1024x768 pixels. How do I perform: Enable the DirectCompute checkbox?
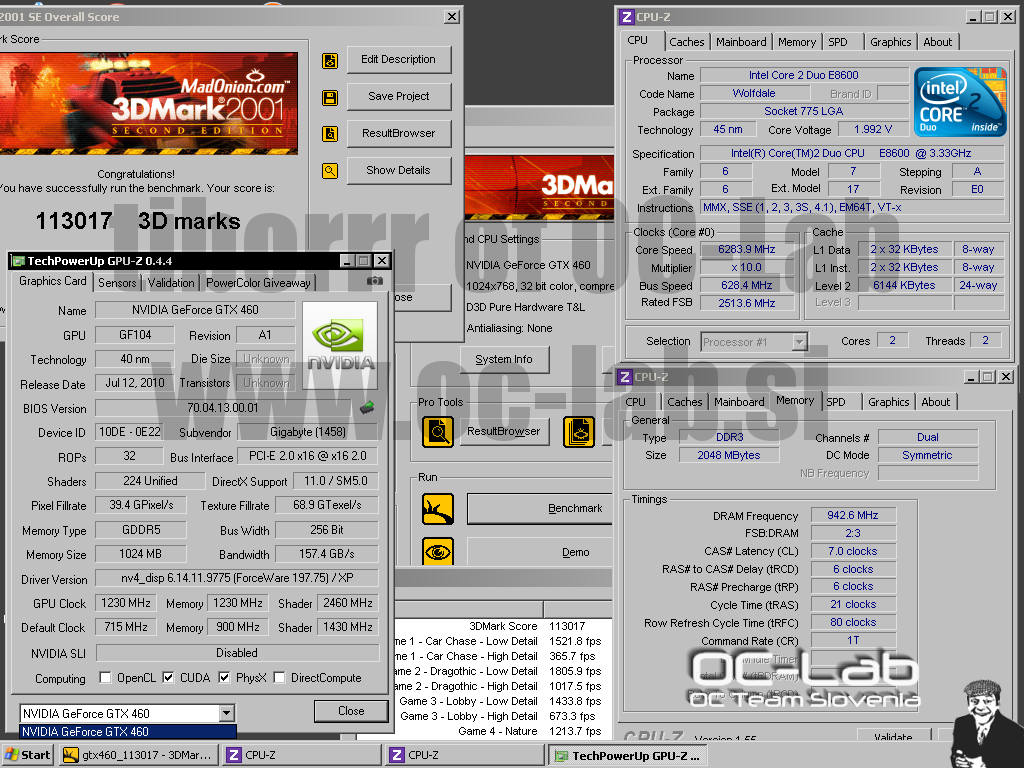click(x=279, y=677)
